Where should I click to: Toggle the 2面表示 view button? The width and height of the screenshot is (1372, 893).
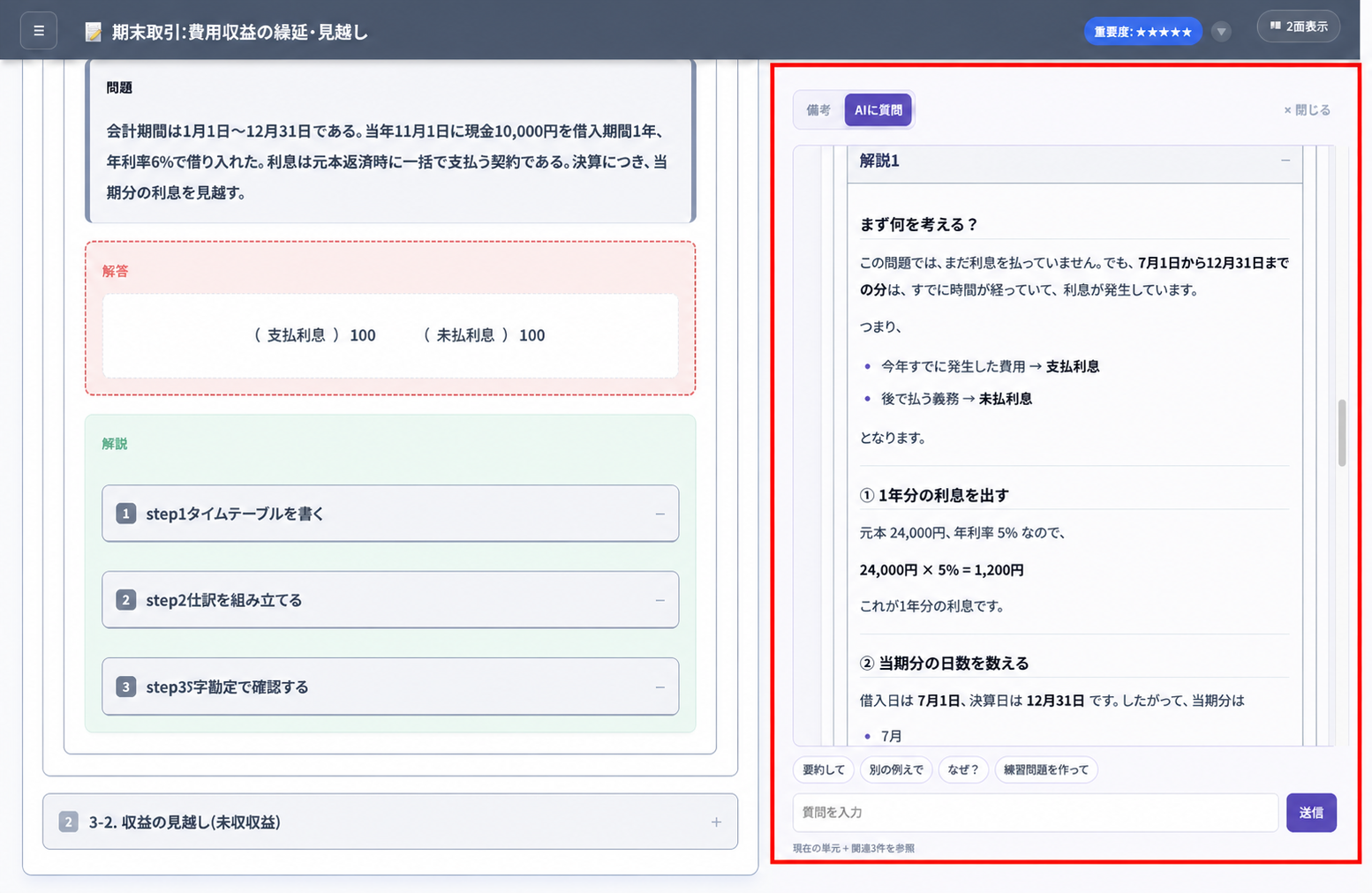click(1298, 26)
